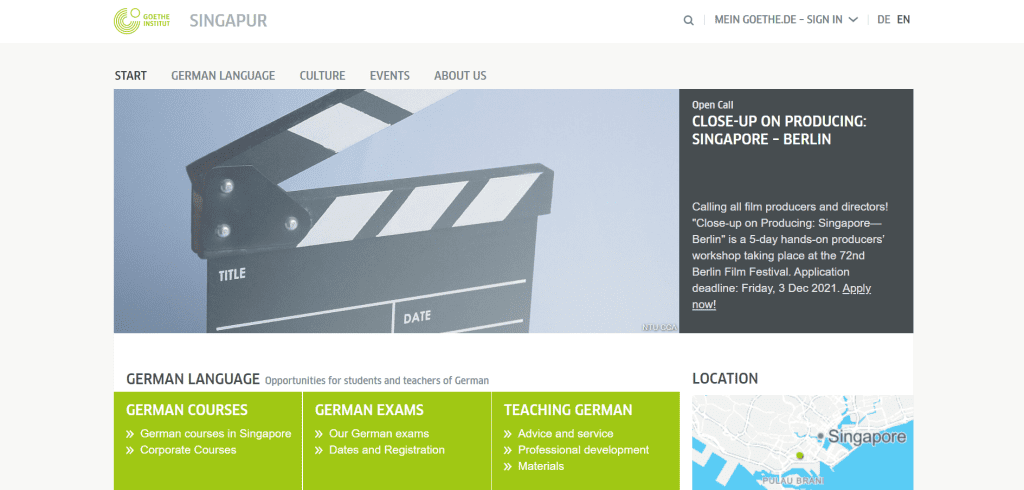Open the GERMAN LANGUAGE menu

pyautogui.click(x=223, y=76)
